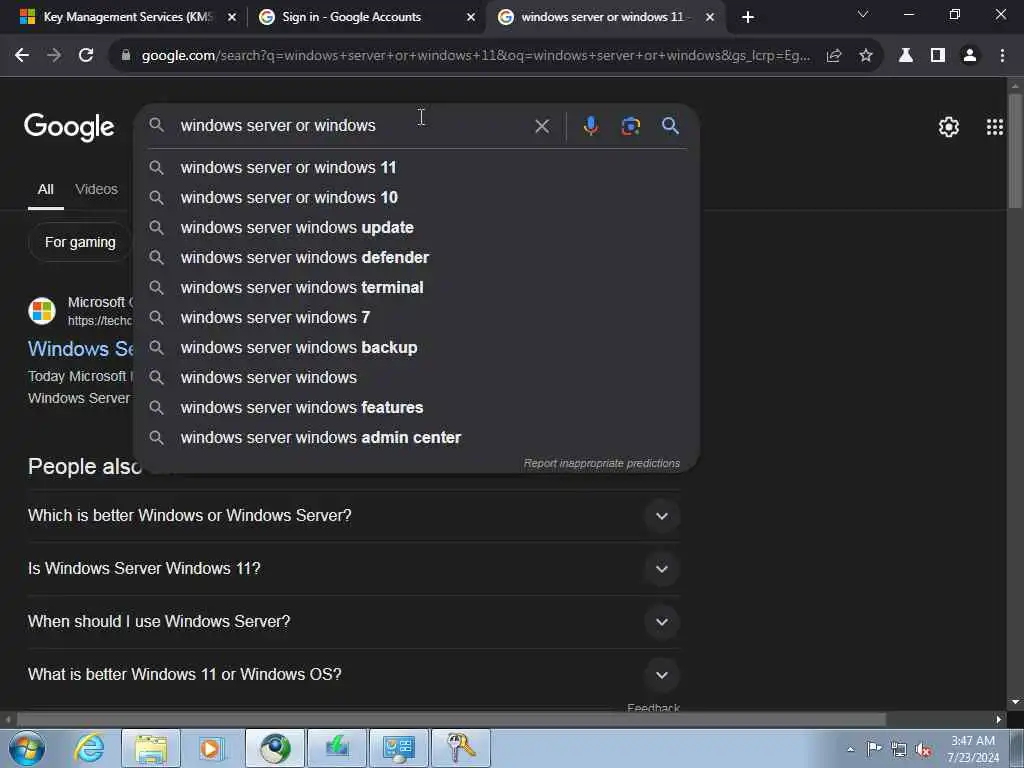Open the Chrome three-dot menu

(x=1002, y=56)
